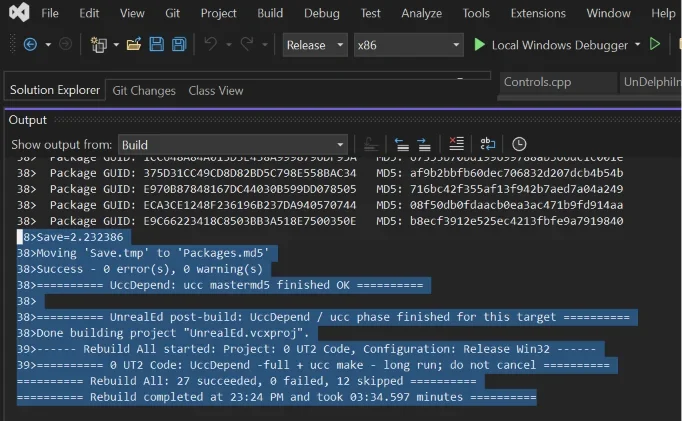Screen dimensions: 682x421
Task: Click the Visual Studio logo icon
Action: coord(19,12)
